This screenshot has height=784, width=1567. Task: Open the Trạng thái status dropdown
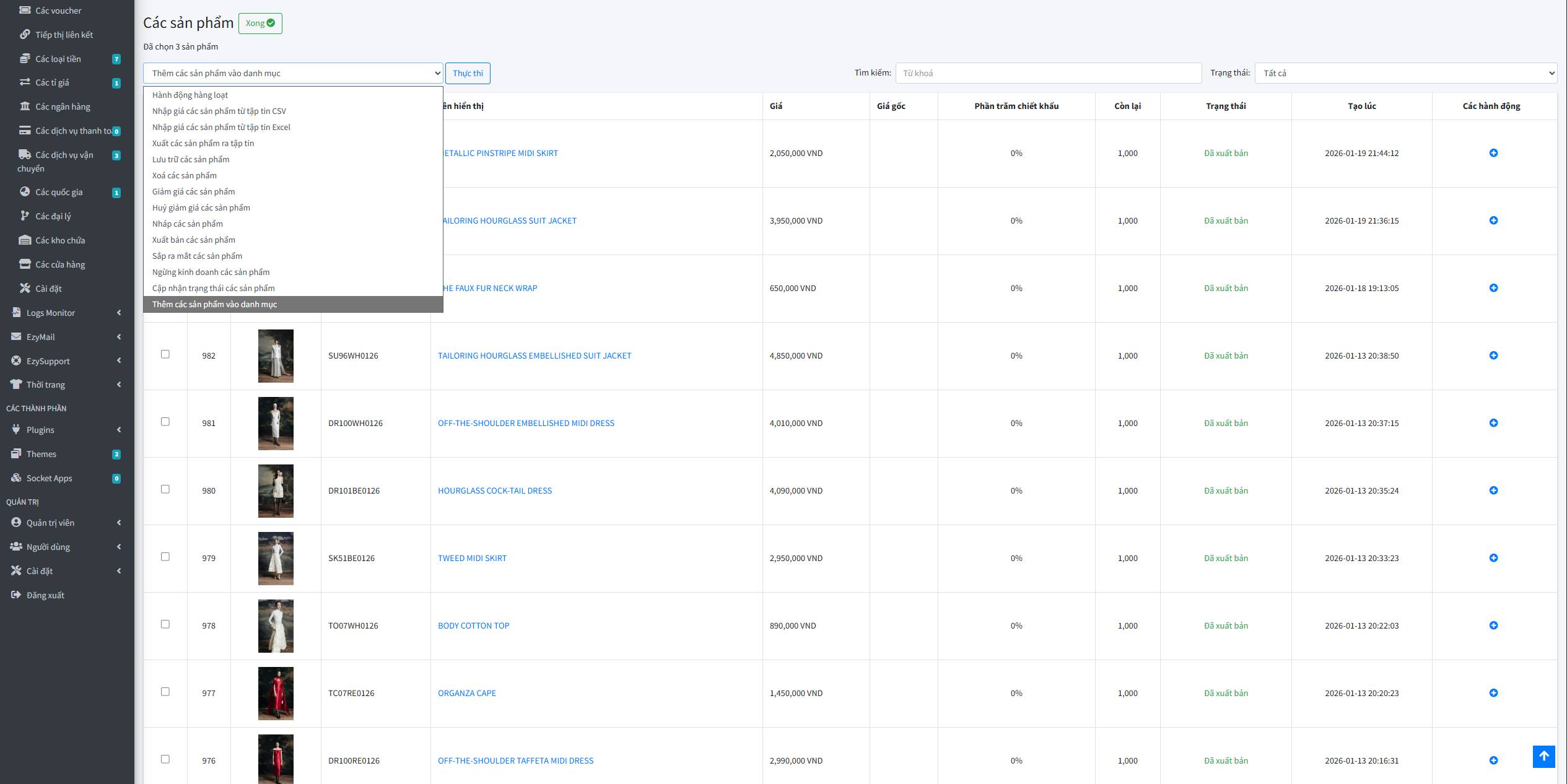(1405, 73)
